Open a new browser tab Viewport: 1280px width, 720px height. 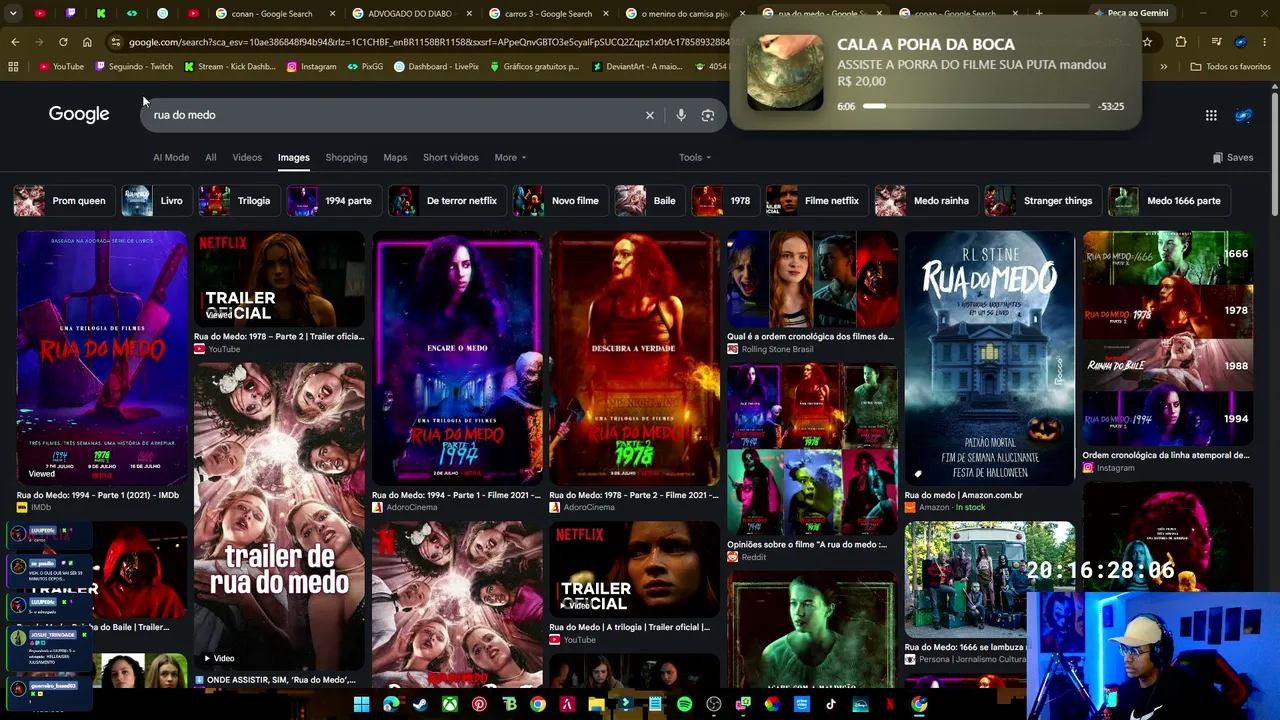(1039, 13)
